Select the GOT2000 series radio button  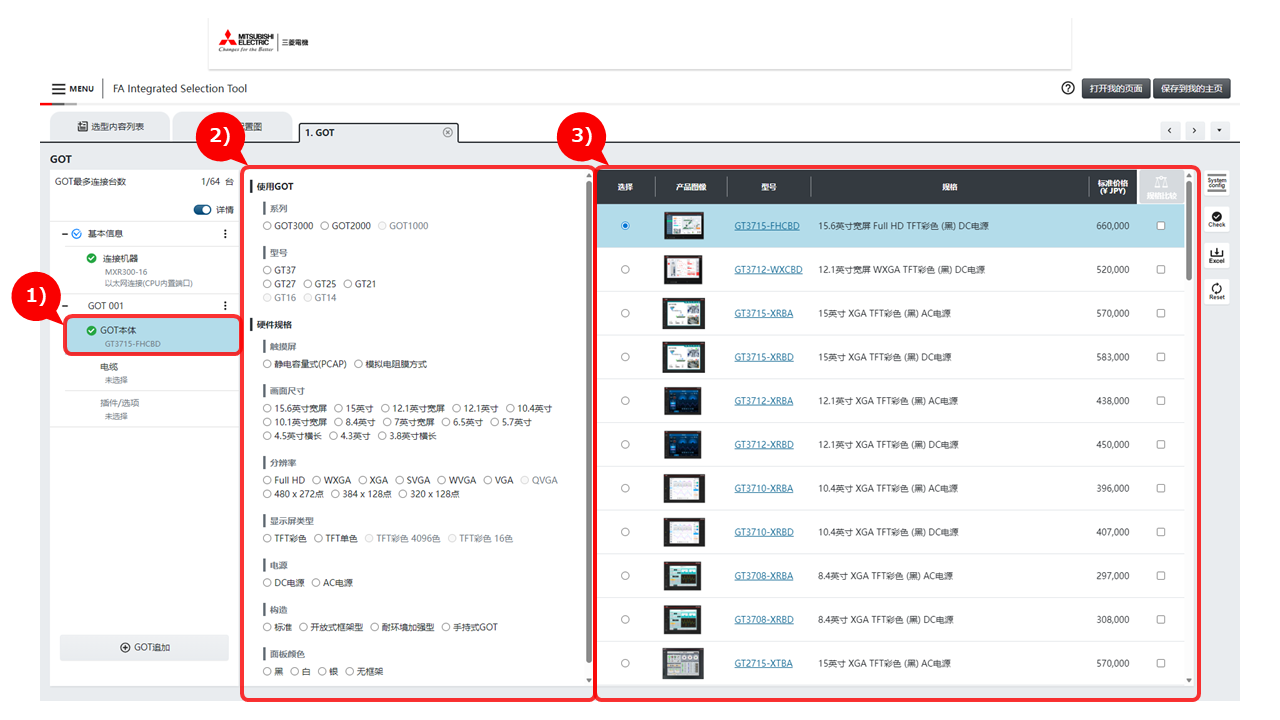tap(325, 226)
